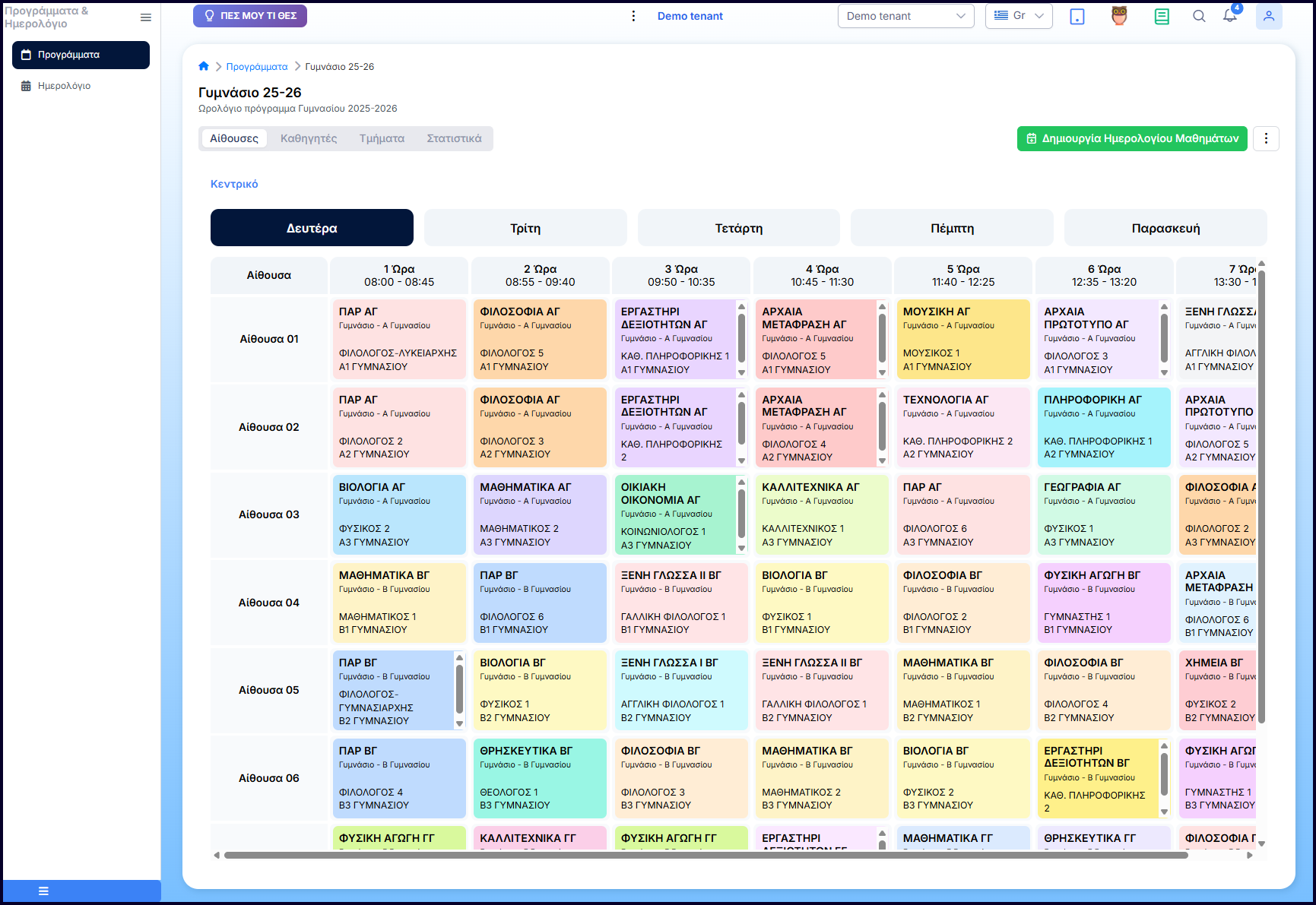Switch to the Στατιστικά tab
Viewport: 1316px width, 905px height.
click(454, 138)
